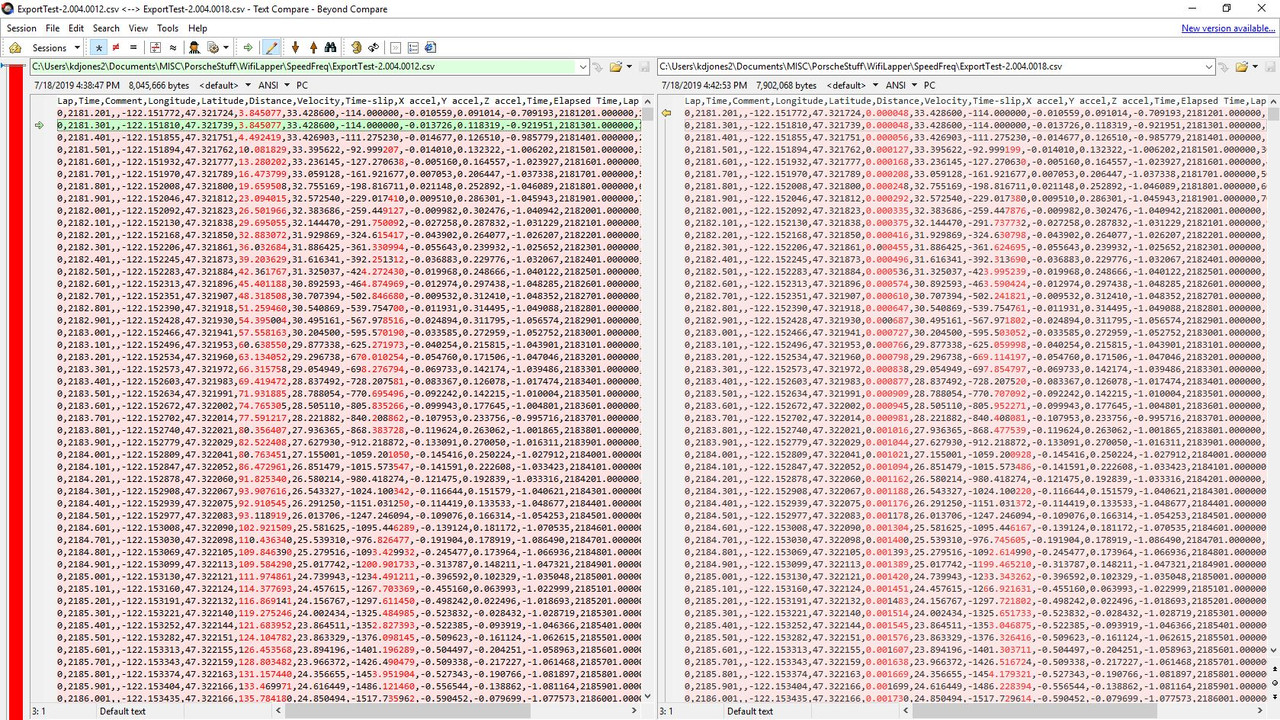Click left pane open-folder browse icon

coord(615,66)
